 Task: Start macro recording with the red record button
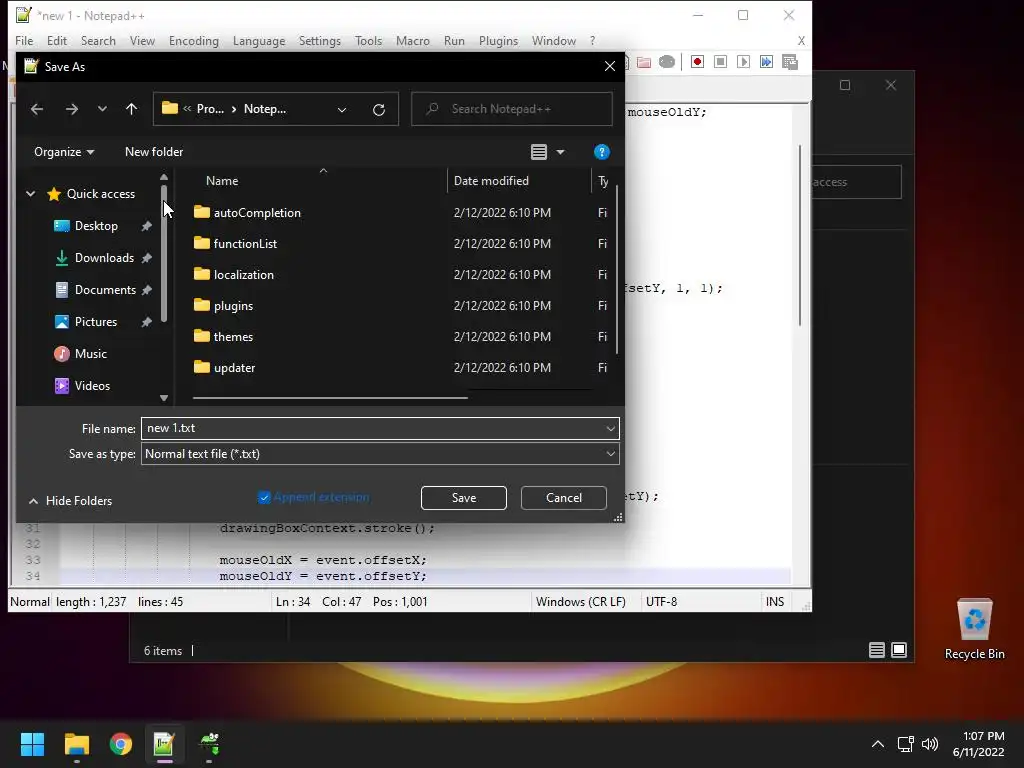coord(697,62)
